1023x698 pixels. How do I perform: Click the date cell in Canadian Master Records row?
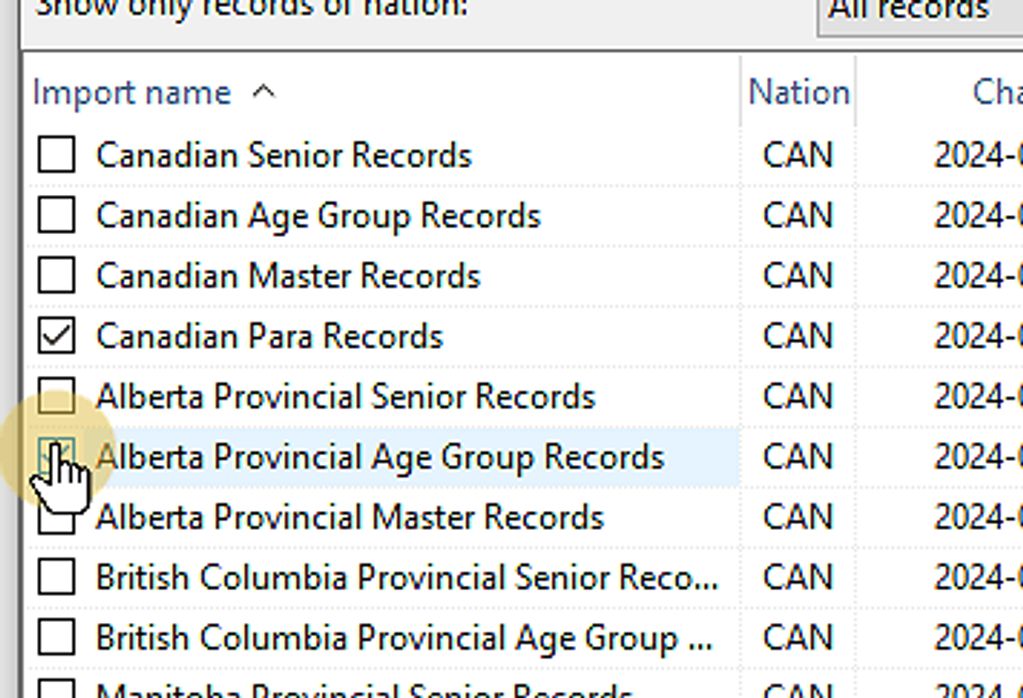977,275
